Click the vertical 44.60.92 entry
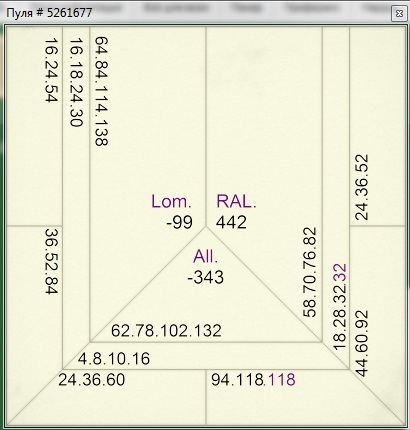 click(x=362, y=343)
